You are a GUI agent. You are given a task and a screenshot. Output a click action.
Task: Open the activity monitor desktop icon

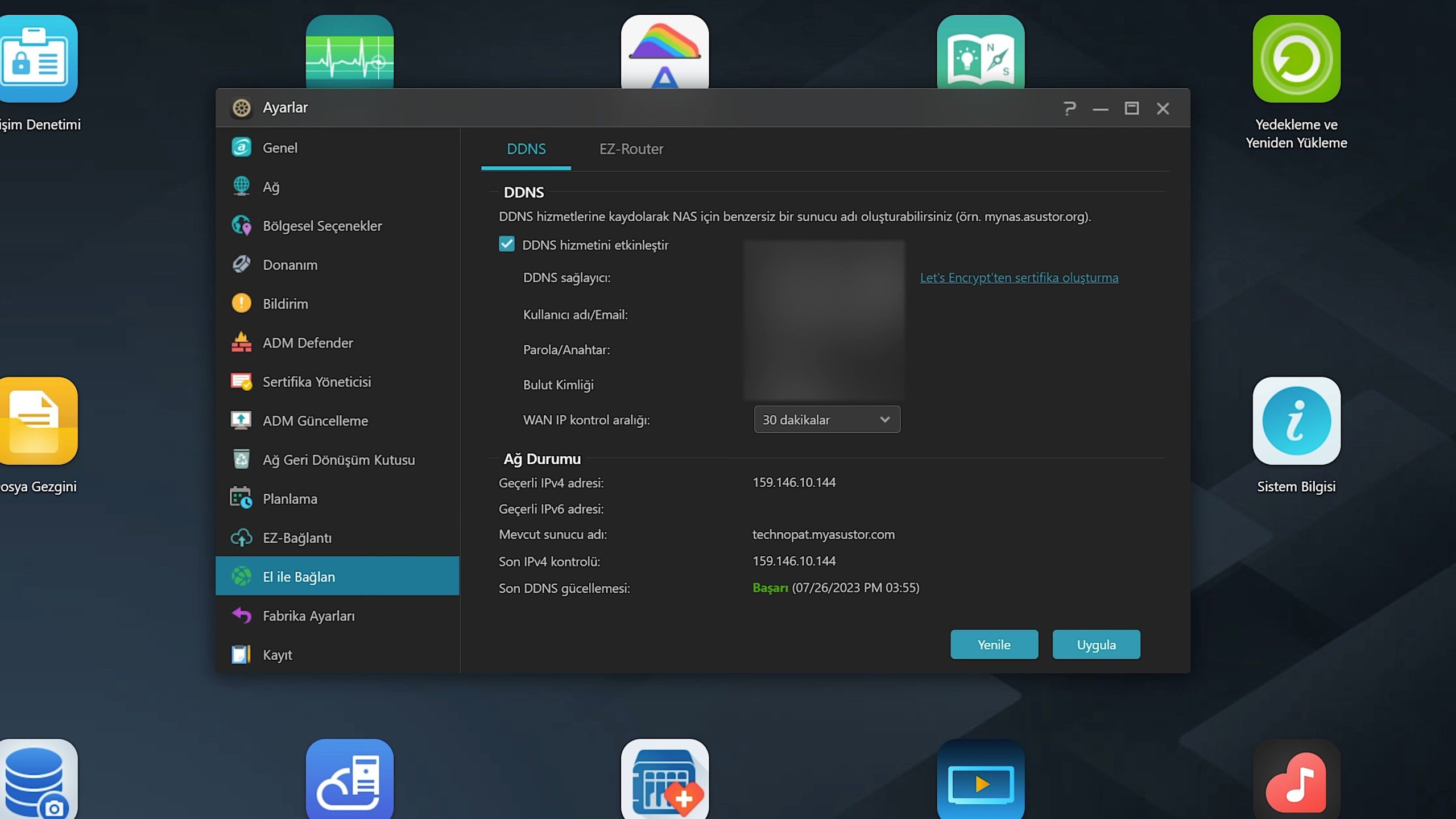[x=349, y=52]
